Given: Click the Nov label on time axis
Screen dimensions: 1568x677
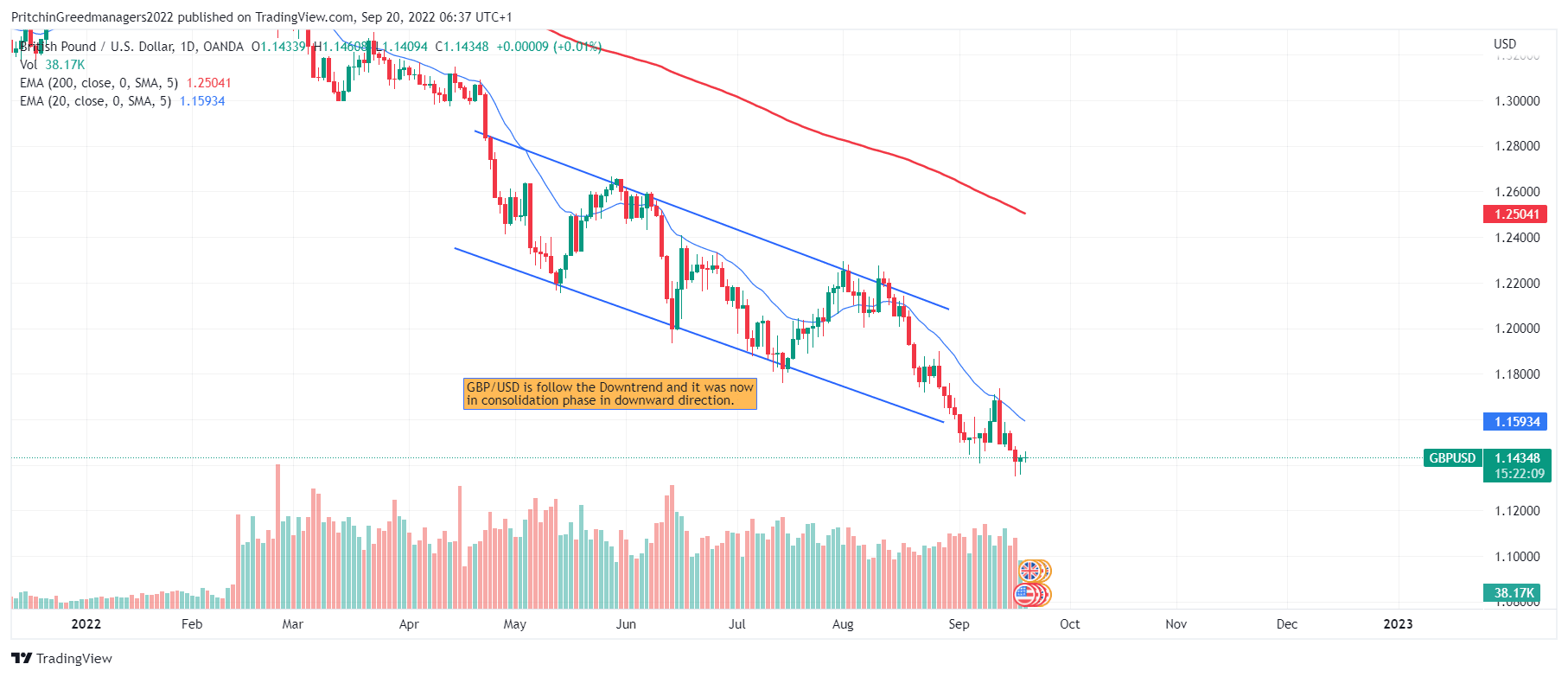Looking at the screenshot, I should click(1176, 624).
